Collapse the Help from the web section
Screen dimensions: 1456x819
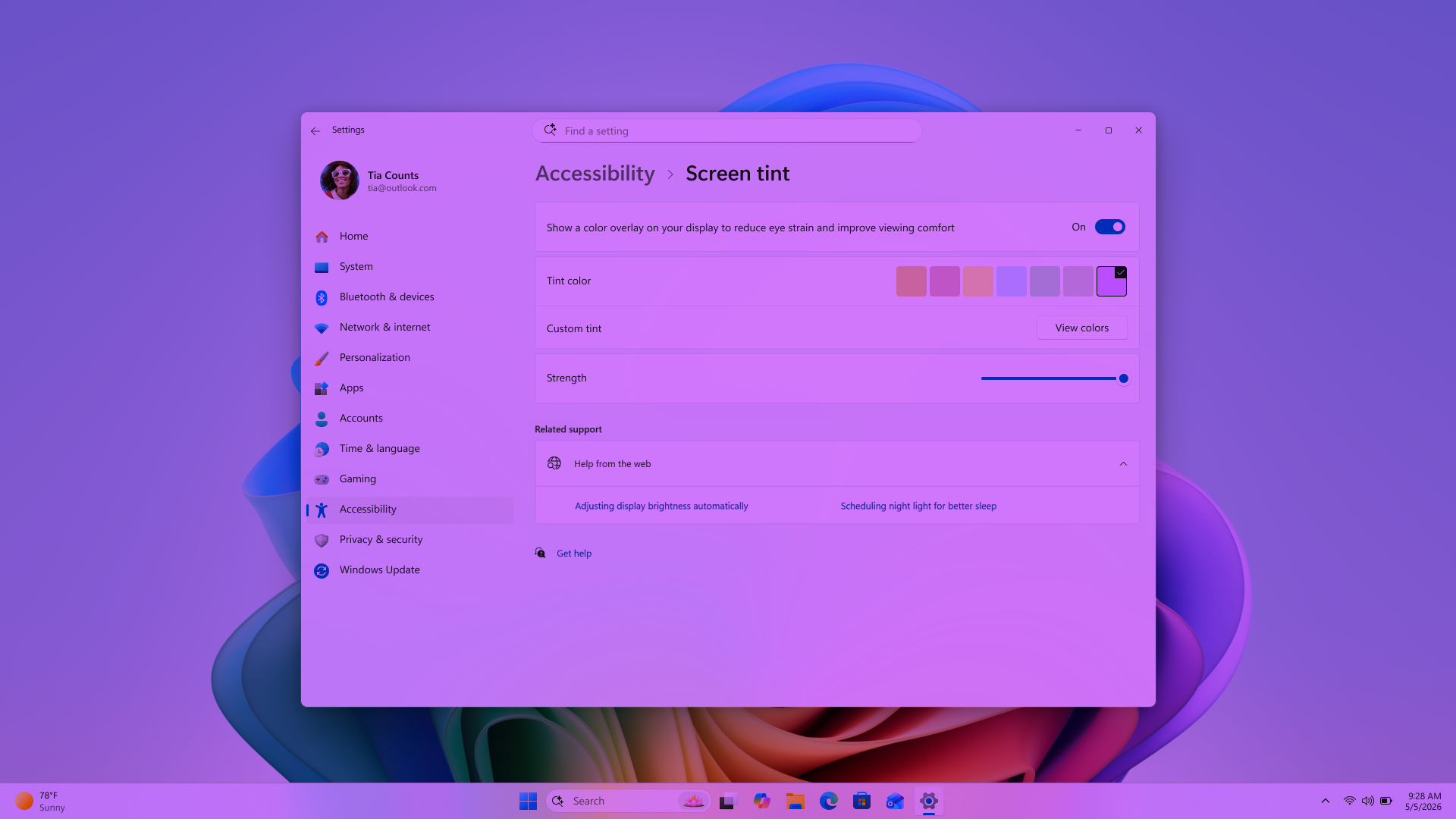pos(1123,463)
